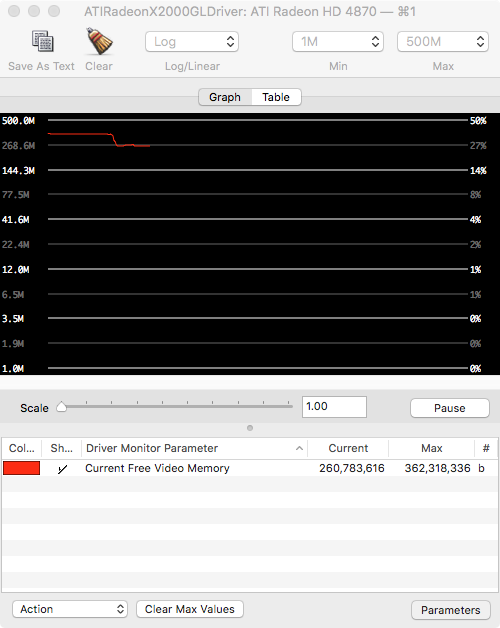Select the Current Free Video Memory row
The image size is (500, 628).
250,468
